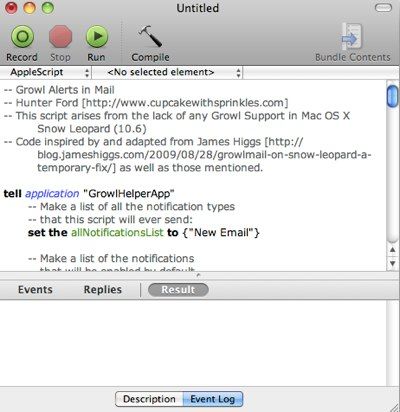Viewport: 400px width, 412px height.
Task: Click the yellow minimize window button
Action: (x=29, y=8)
